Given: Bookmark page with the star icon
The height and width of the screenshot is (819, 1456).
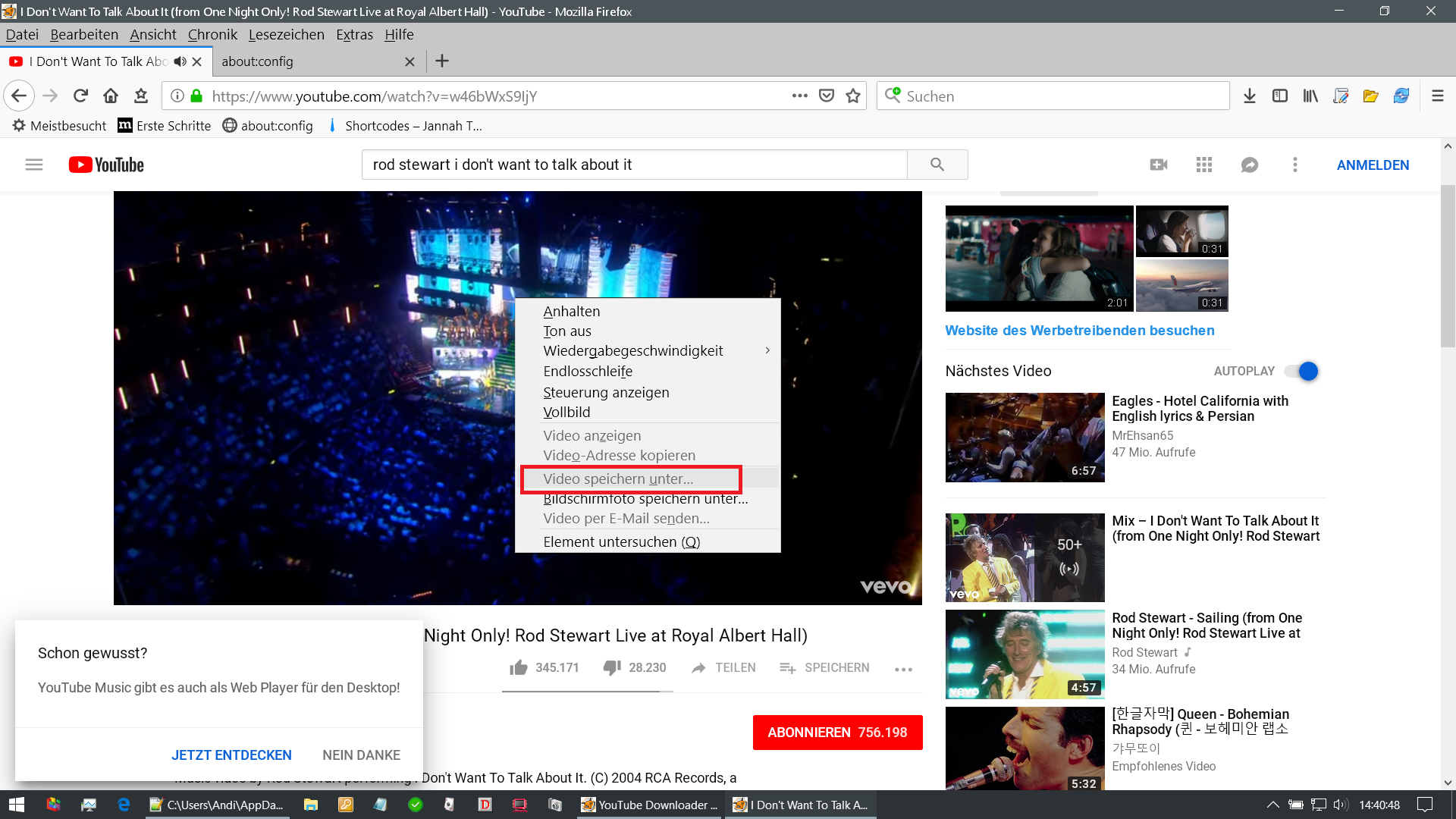Looking at the screenshot, I should click(853, 96).
